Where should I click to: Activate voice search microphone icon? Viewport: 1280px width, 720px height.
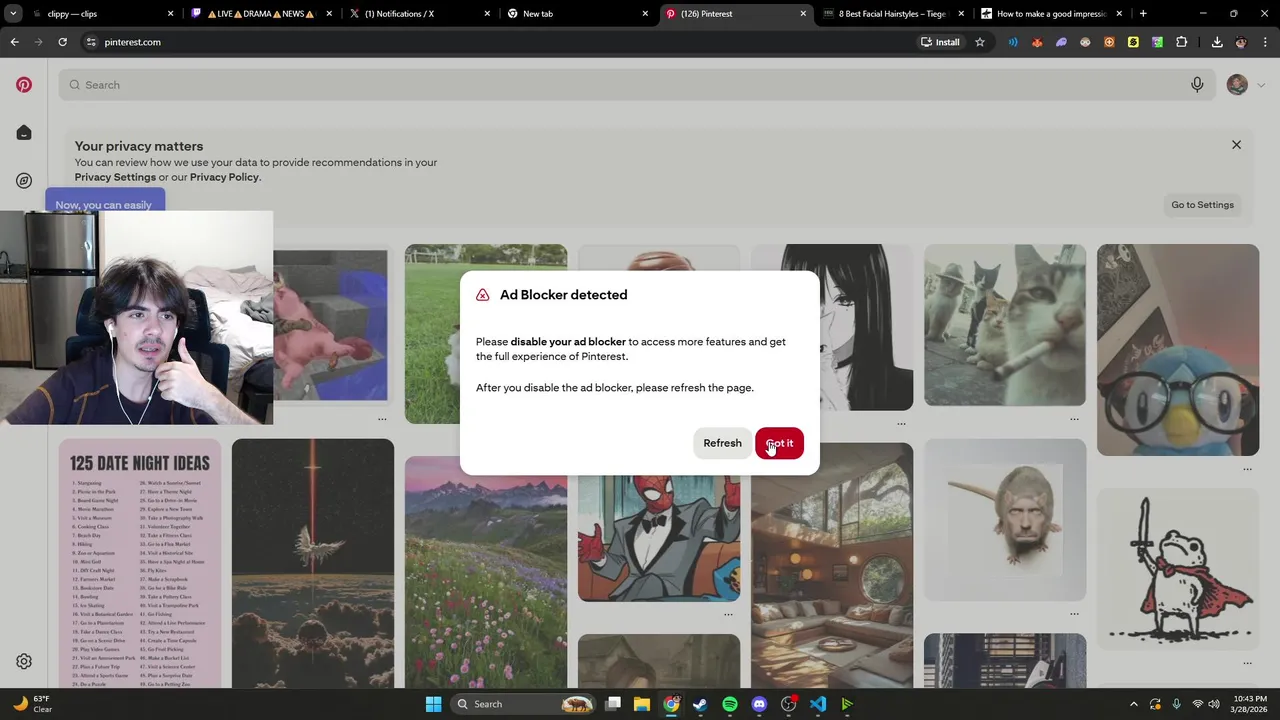point(1197,85)
